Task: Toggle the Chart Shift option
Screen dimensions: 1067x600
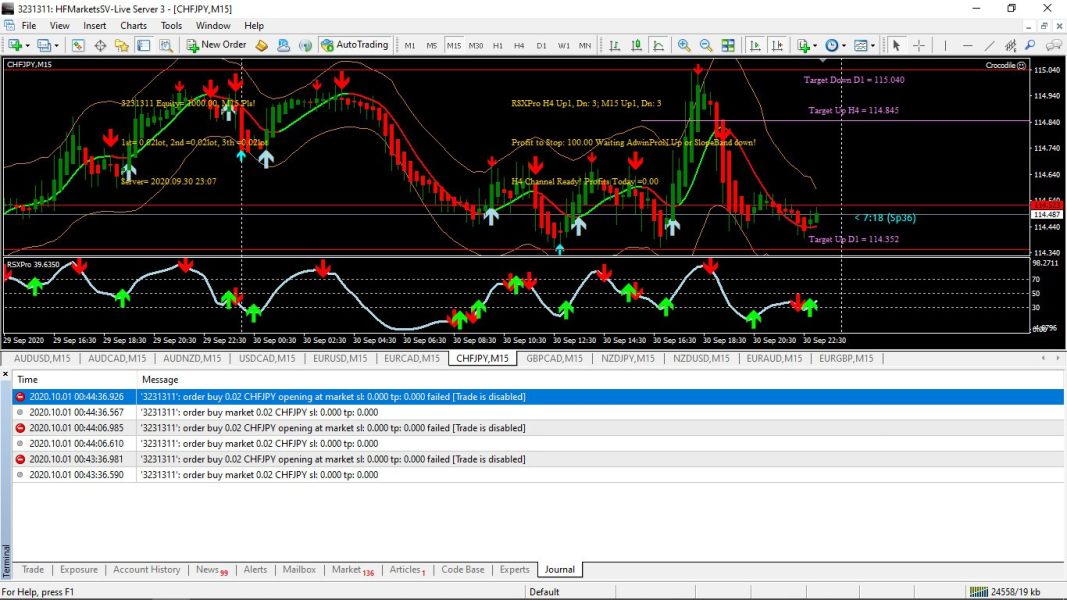Action: (x=775, y=45)
